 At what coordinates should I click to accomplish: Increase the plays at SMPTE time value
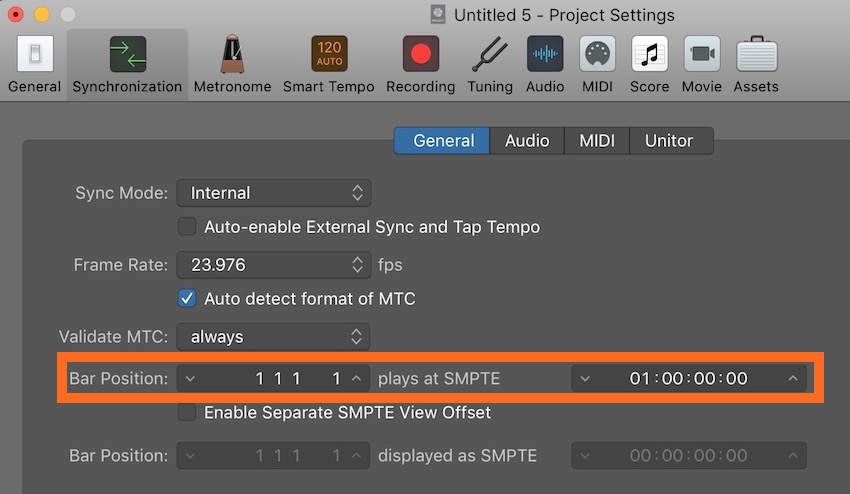[x=793, y=379]
